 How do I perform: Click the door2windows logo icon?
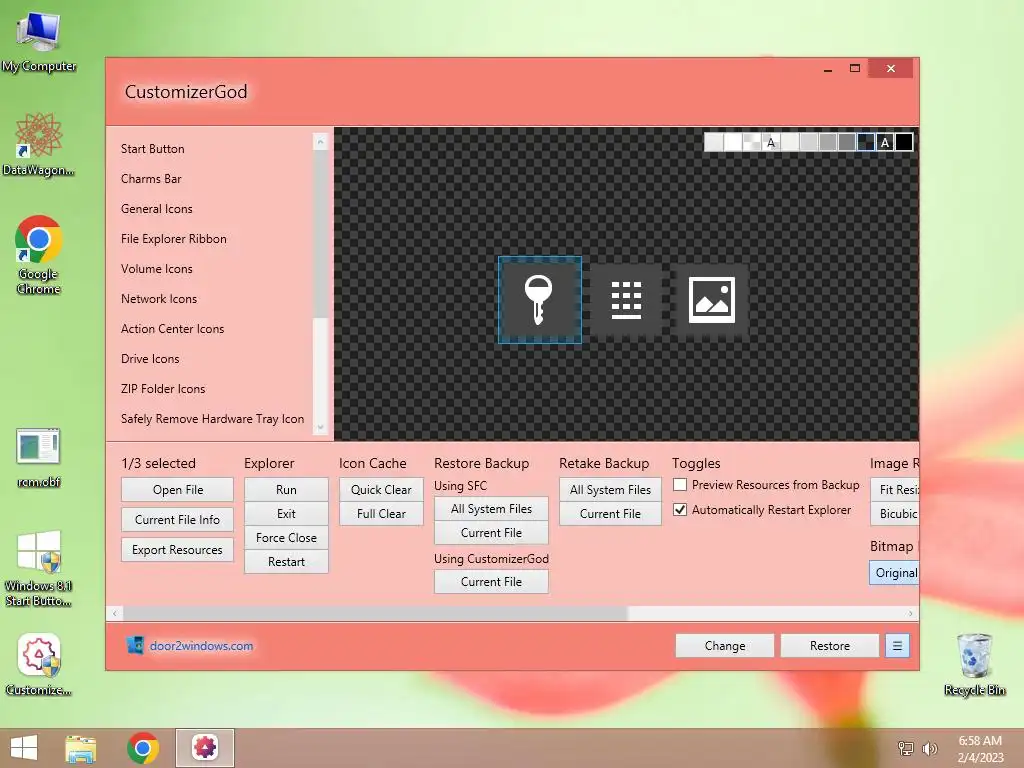[x=135, y=645]
